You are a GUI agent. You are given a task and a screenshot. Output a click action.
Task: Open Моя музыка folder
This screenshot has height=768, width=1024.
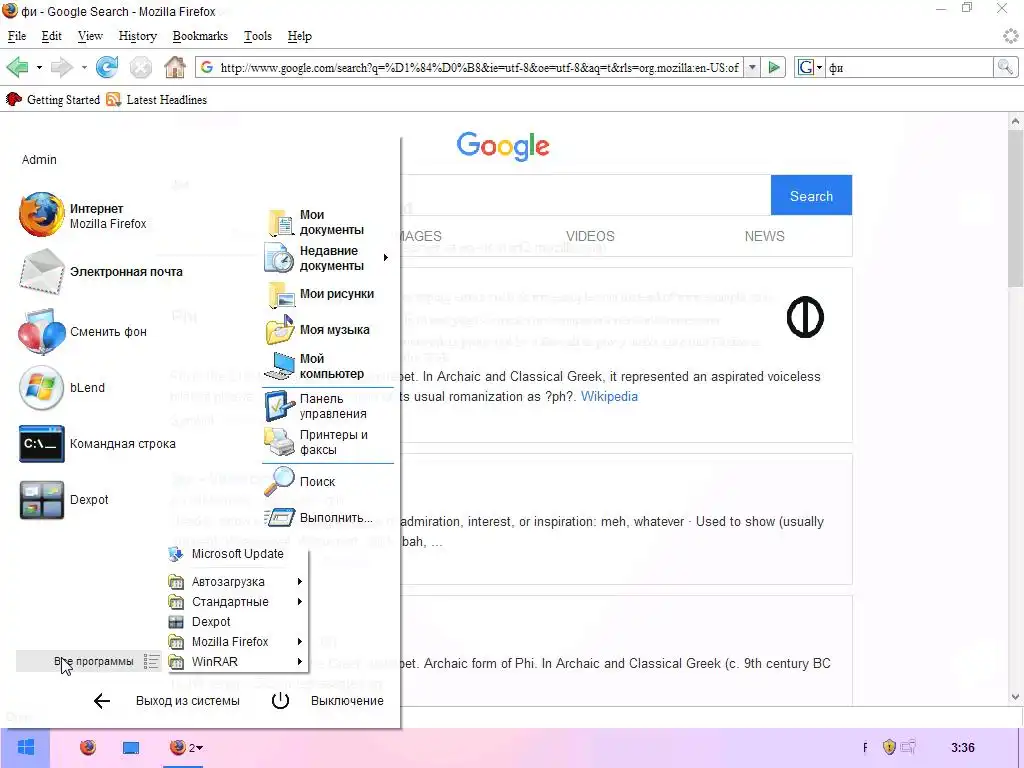pos(318,330)
